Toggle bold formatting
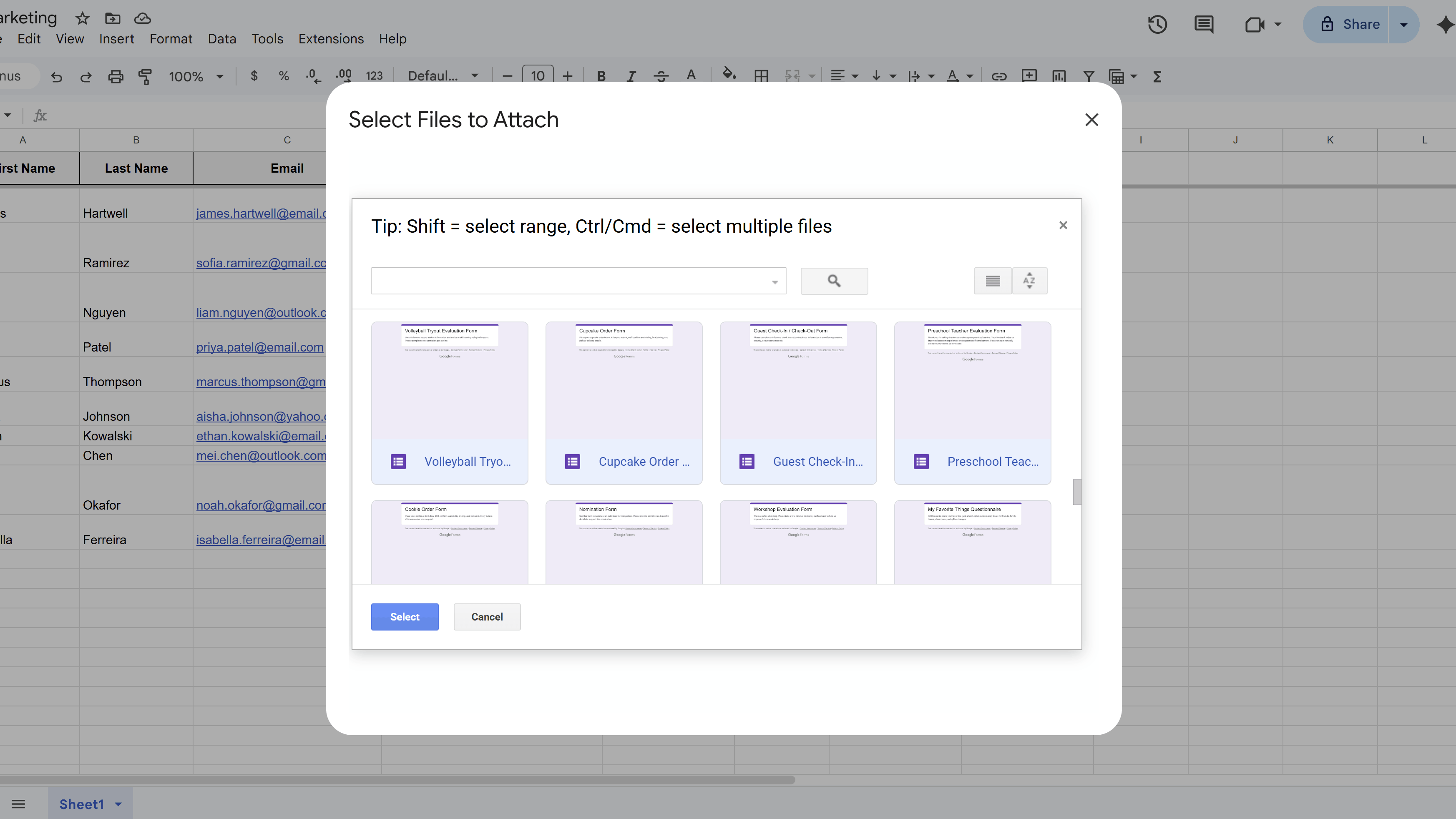Viewport: 1456px width, 819px height. (601, 76)
